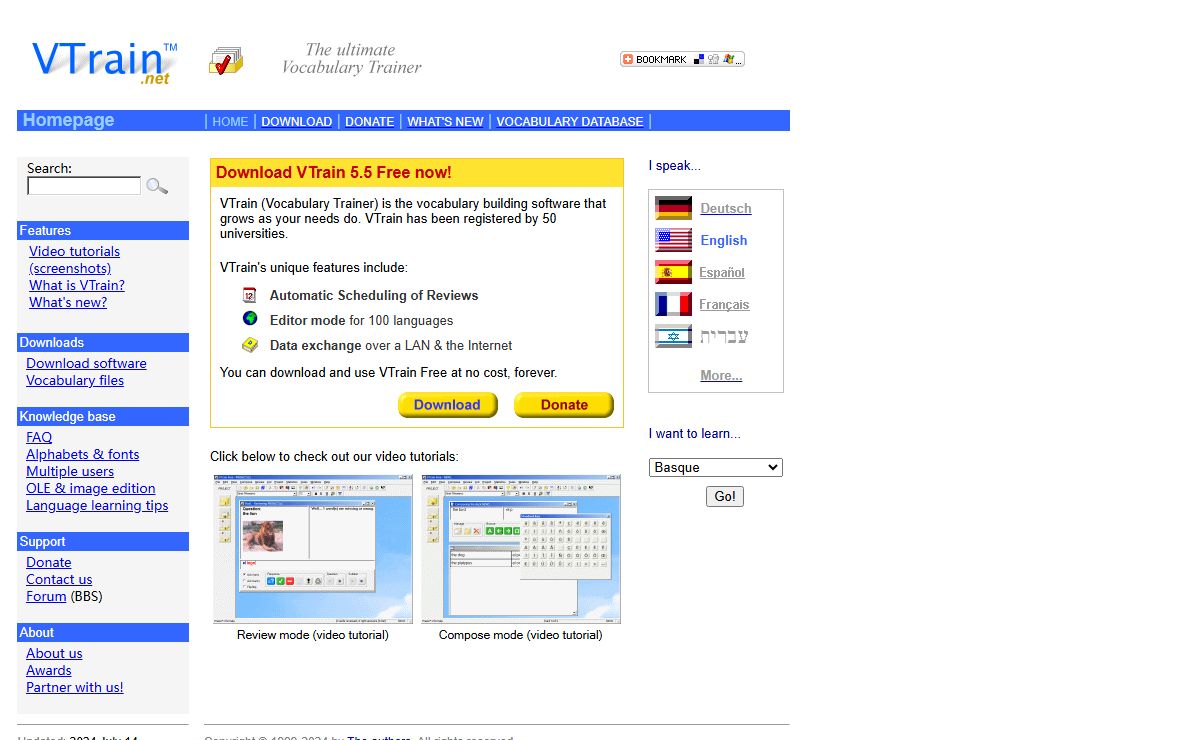Viewport: 1200px width, 740px height.
Task: Click the German flag icon
Action: click(673, 208)
